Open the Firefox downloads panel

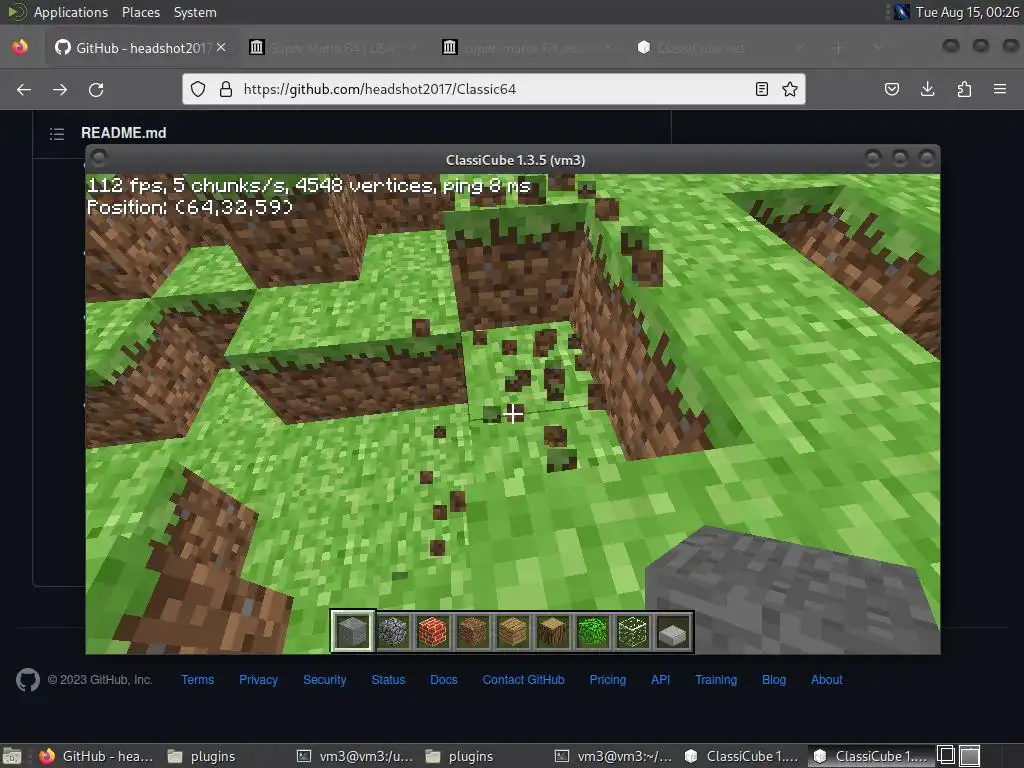coord(927,89)
